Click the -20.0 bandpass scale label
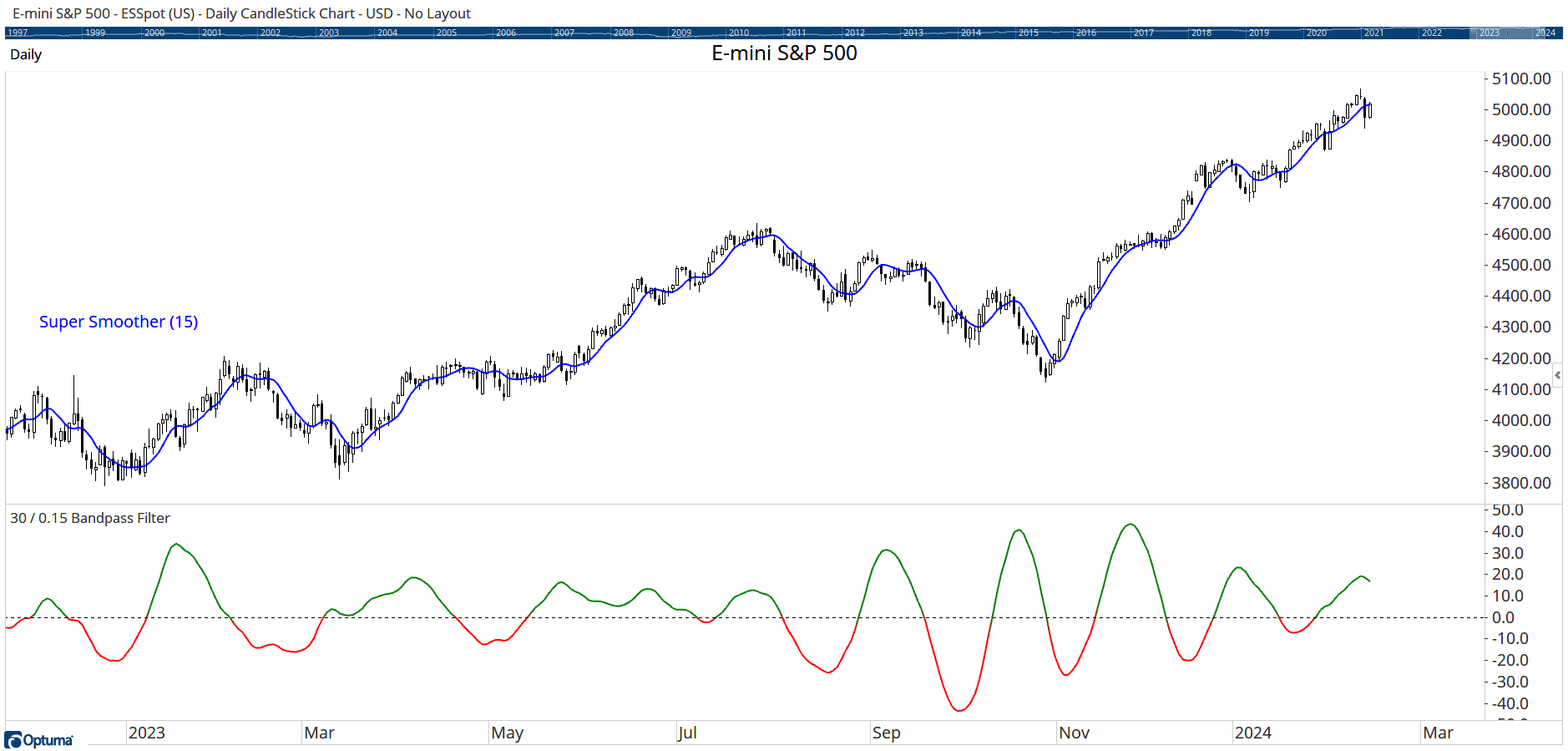 pos(1510,660)
